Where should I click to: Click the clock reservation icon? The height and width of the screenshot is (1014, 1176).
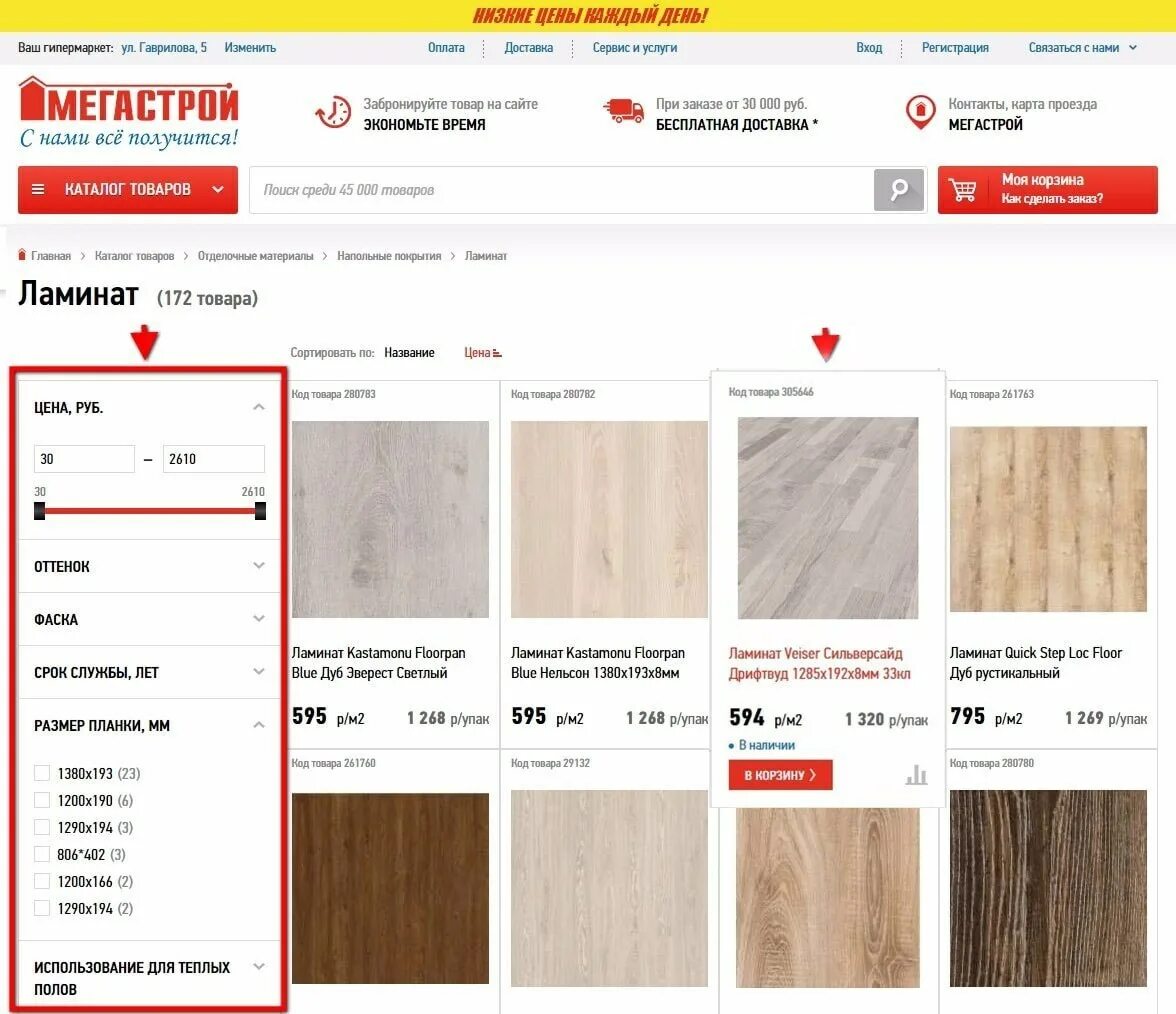[x=333, y=112]
